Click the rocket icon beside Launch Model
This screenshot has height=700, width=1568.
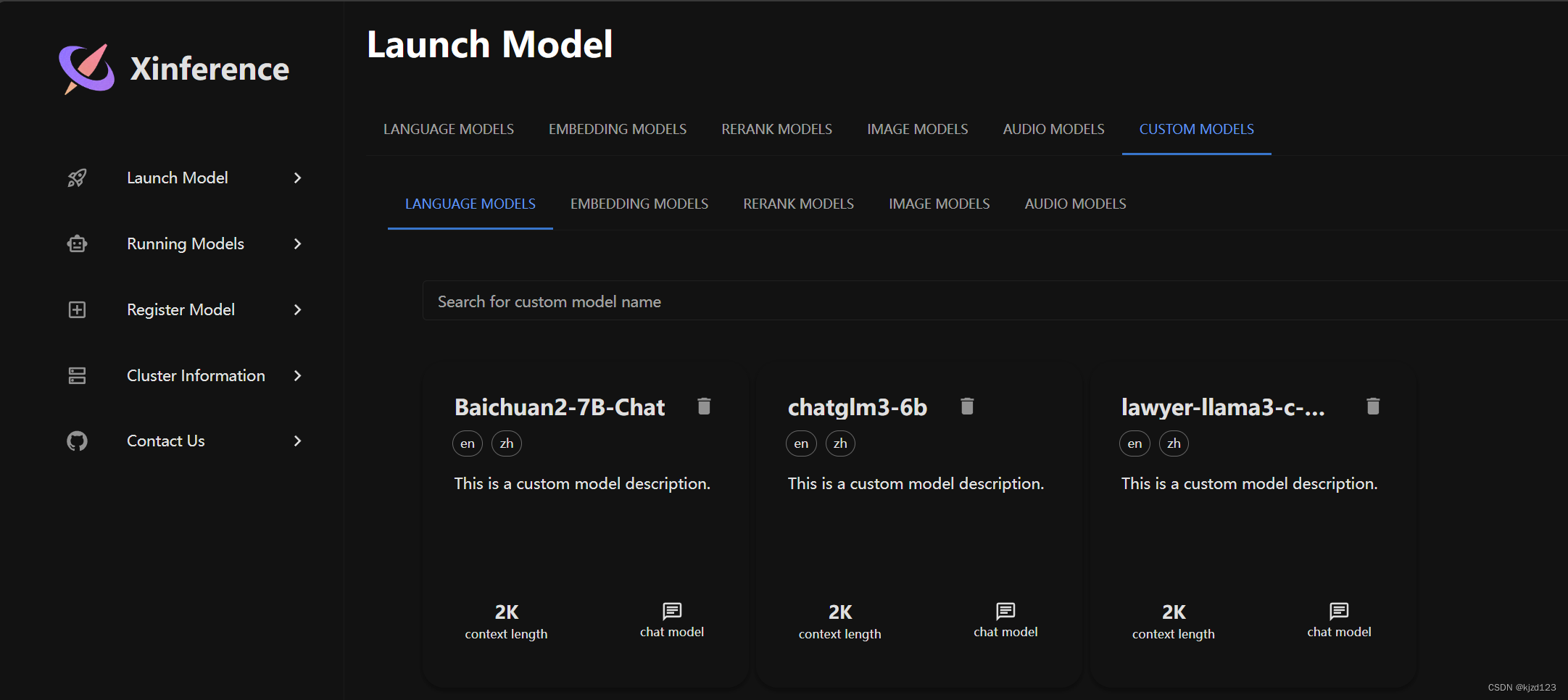coord(77,178)
